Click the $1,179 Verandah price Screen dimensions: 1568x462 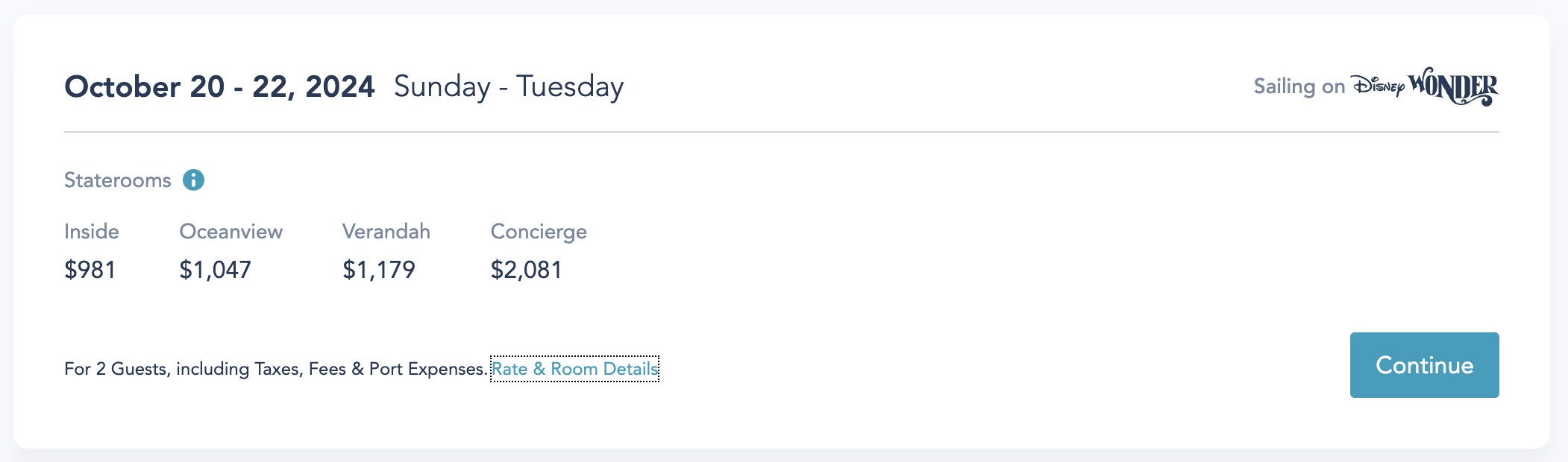click(x=379, y=270)
